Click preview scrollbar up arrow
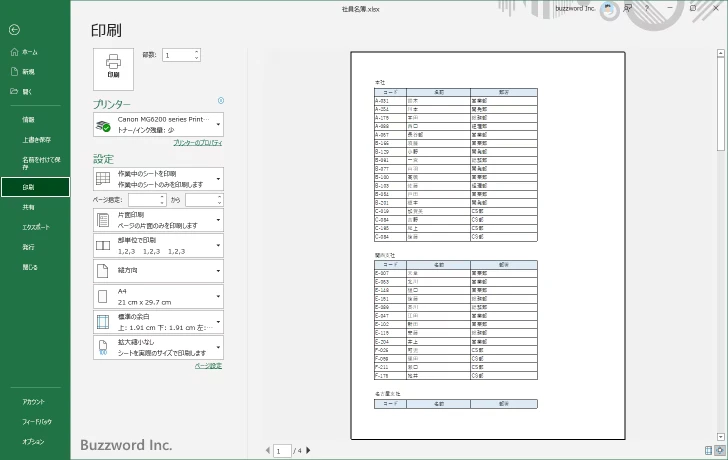 point(721,53)
